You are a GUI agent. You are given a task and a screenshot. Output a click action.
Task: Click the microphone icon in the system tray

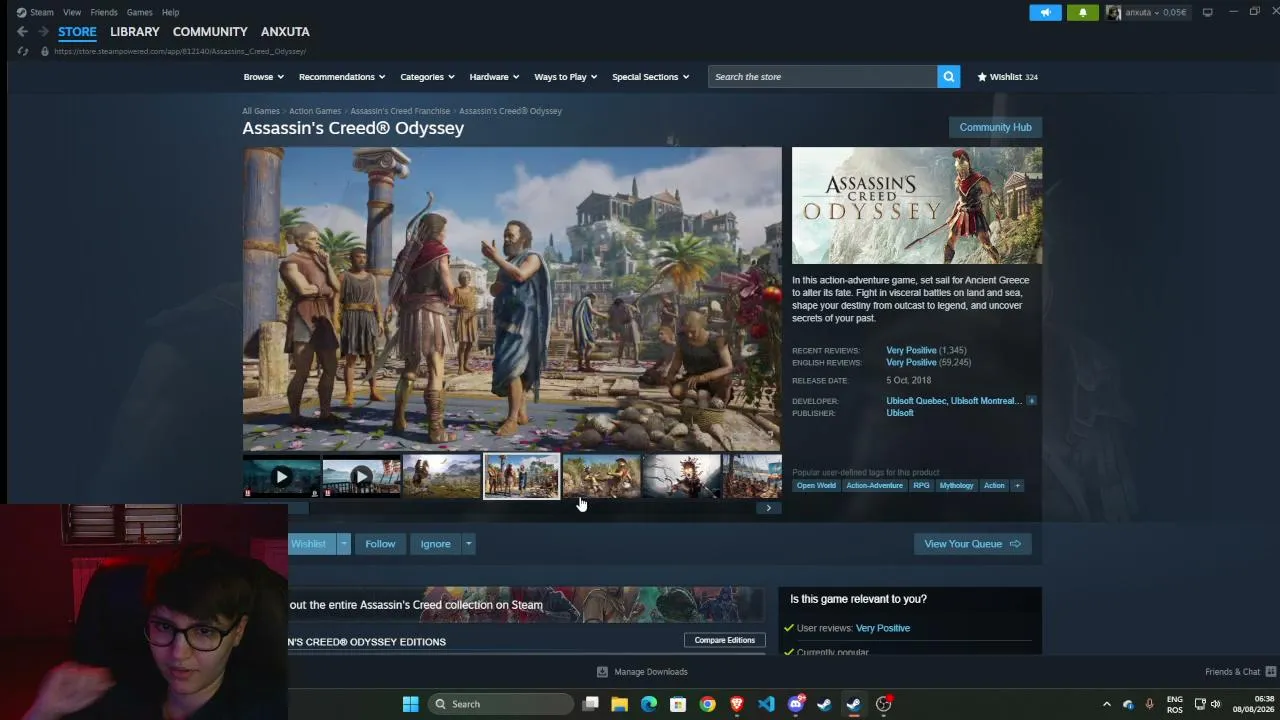pos(1149,704)
